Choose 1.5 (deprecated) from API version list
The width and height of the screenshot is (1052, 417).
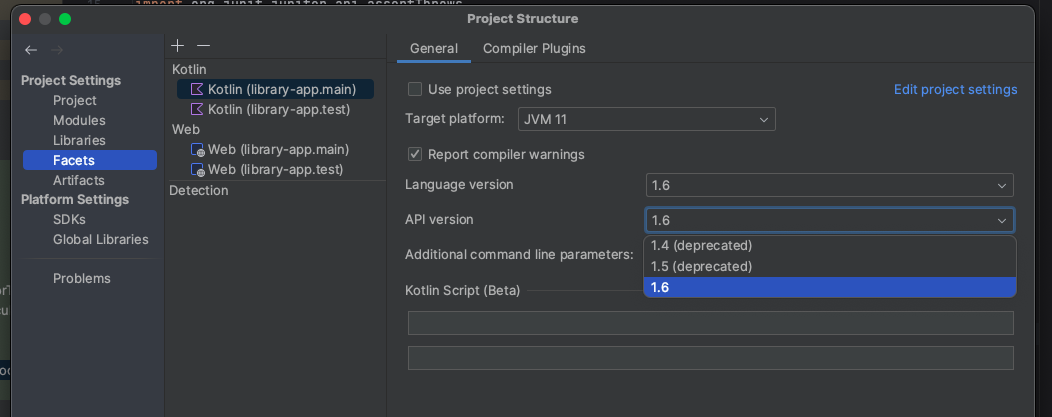click(x=701, y=266)
